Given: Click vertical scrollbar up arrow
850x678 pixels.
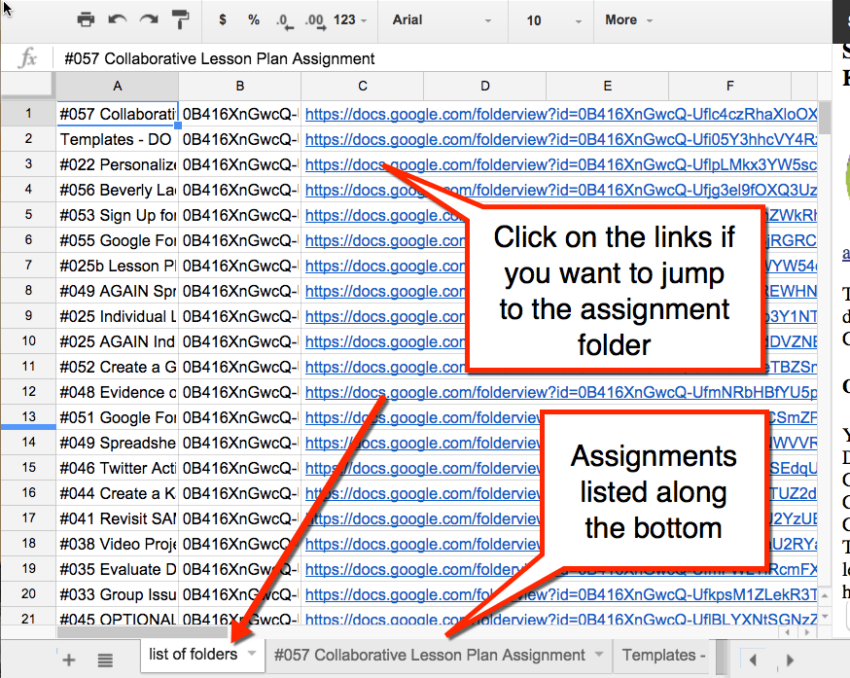Looking at the screenshot, I should 825,596.
